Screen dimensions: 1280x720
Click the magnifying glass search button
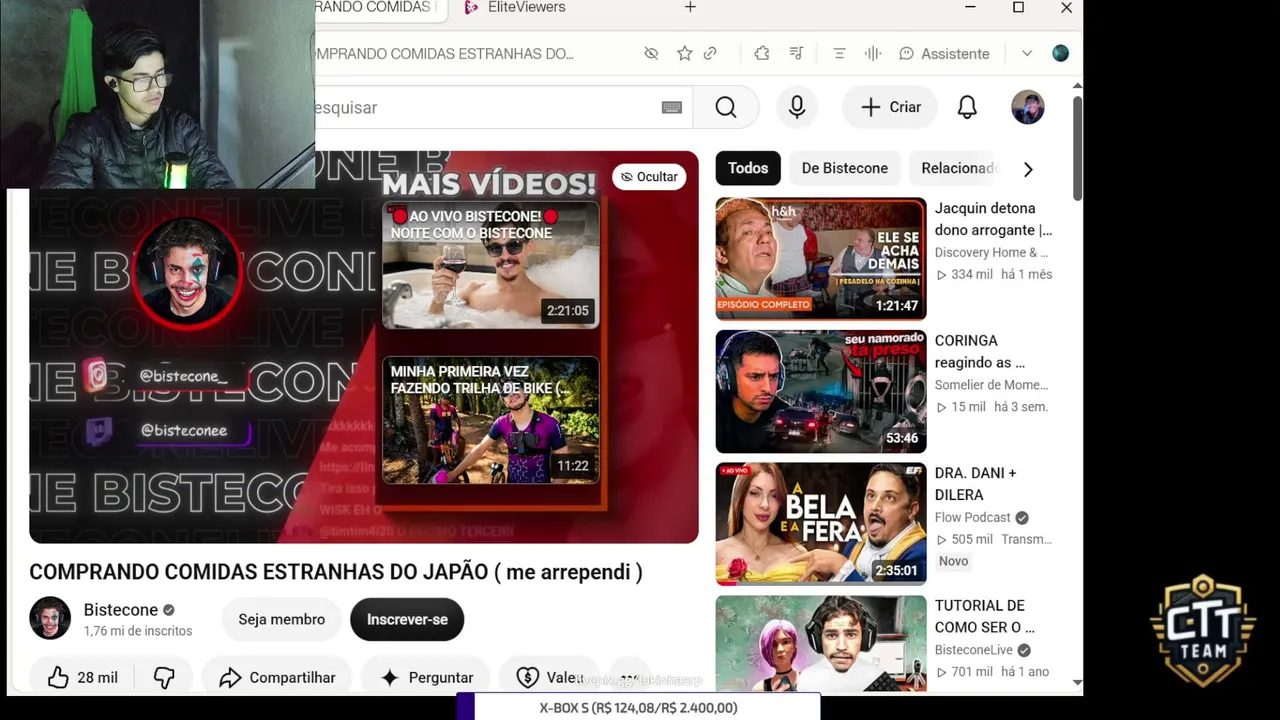tap(726, 107)
